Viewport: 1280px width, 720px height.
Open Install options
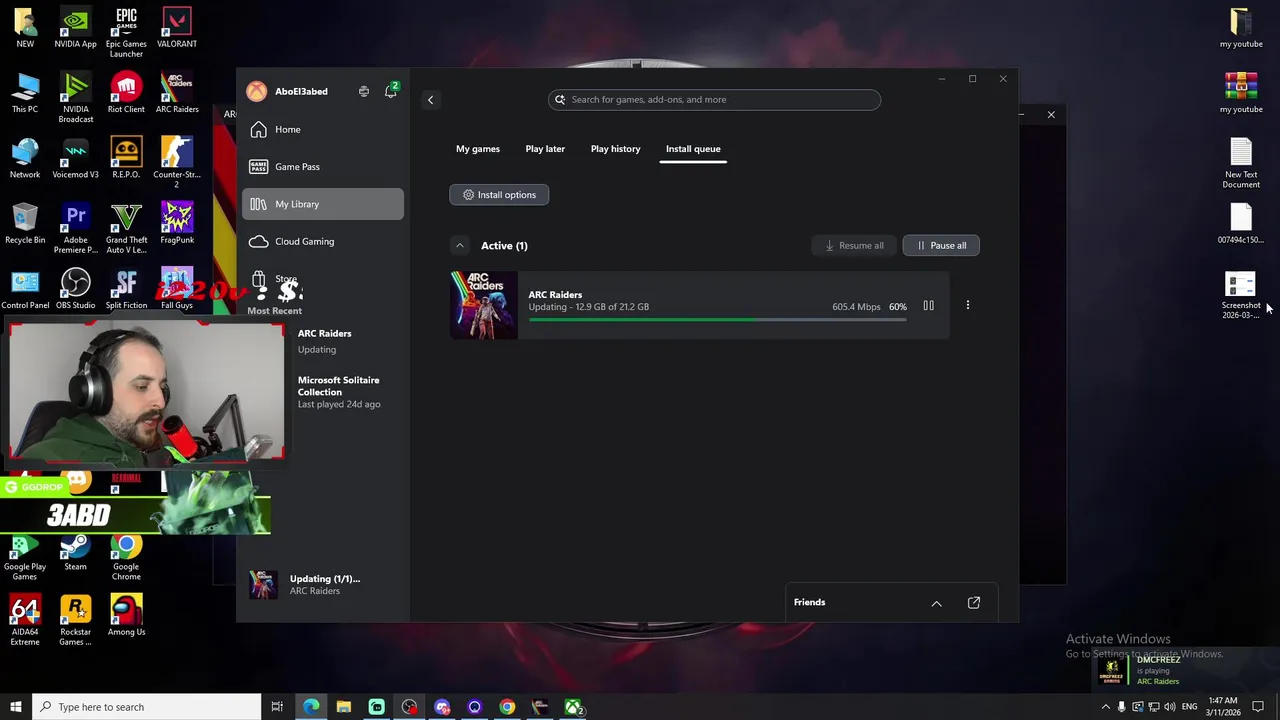coord(499,195)
